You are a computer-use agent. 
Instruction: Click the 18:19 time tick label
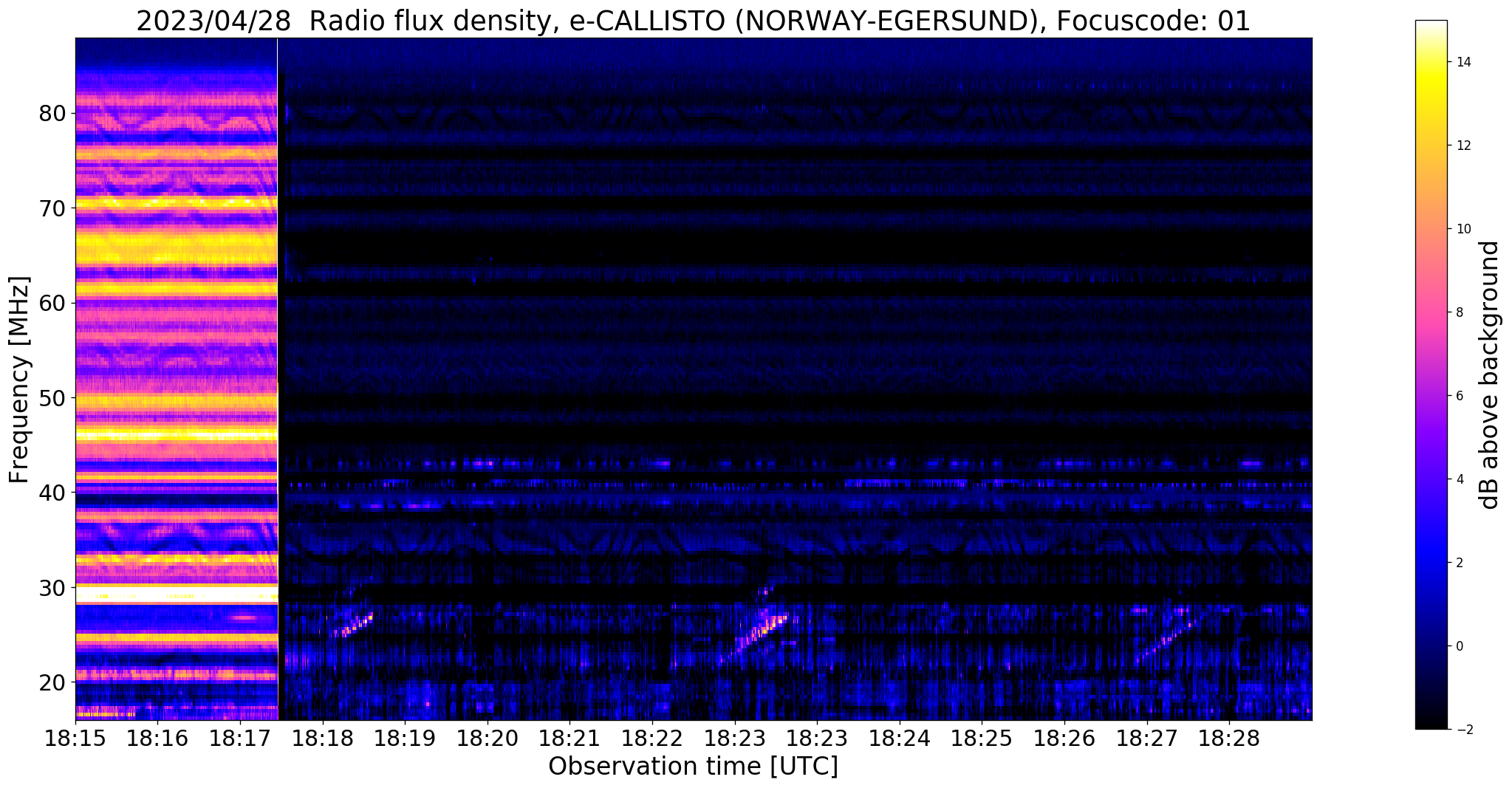[405, 738]
